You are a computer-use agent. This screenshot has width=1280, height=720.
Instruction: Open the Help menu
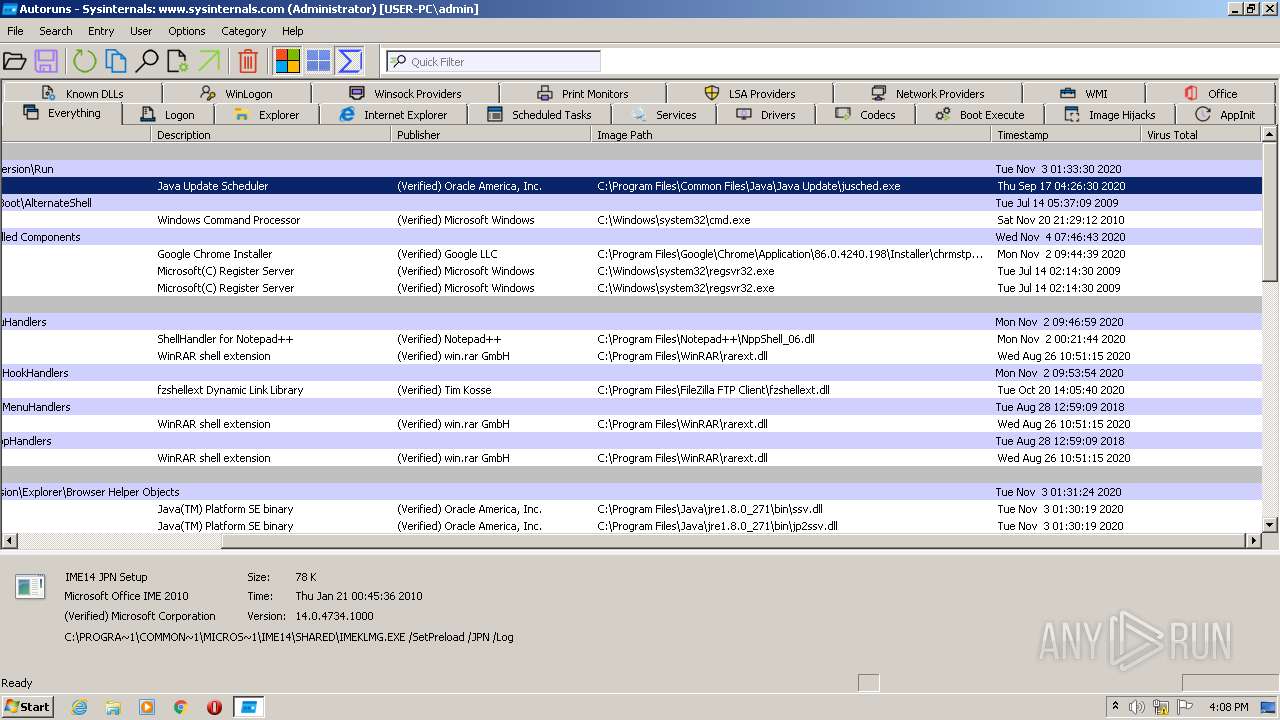pos(293,31)
